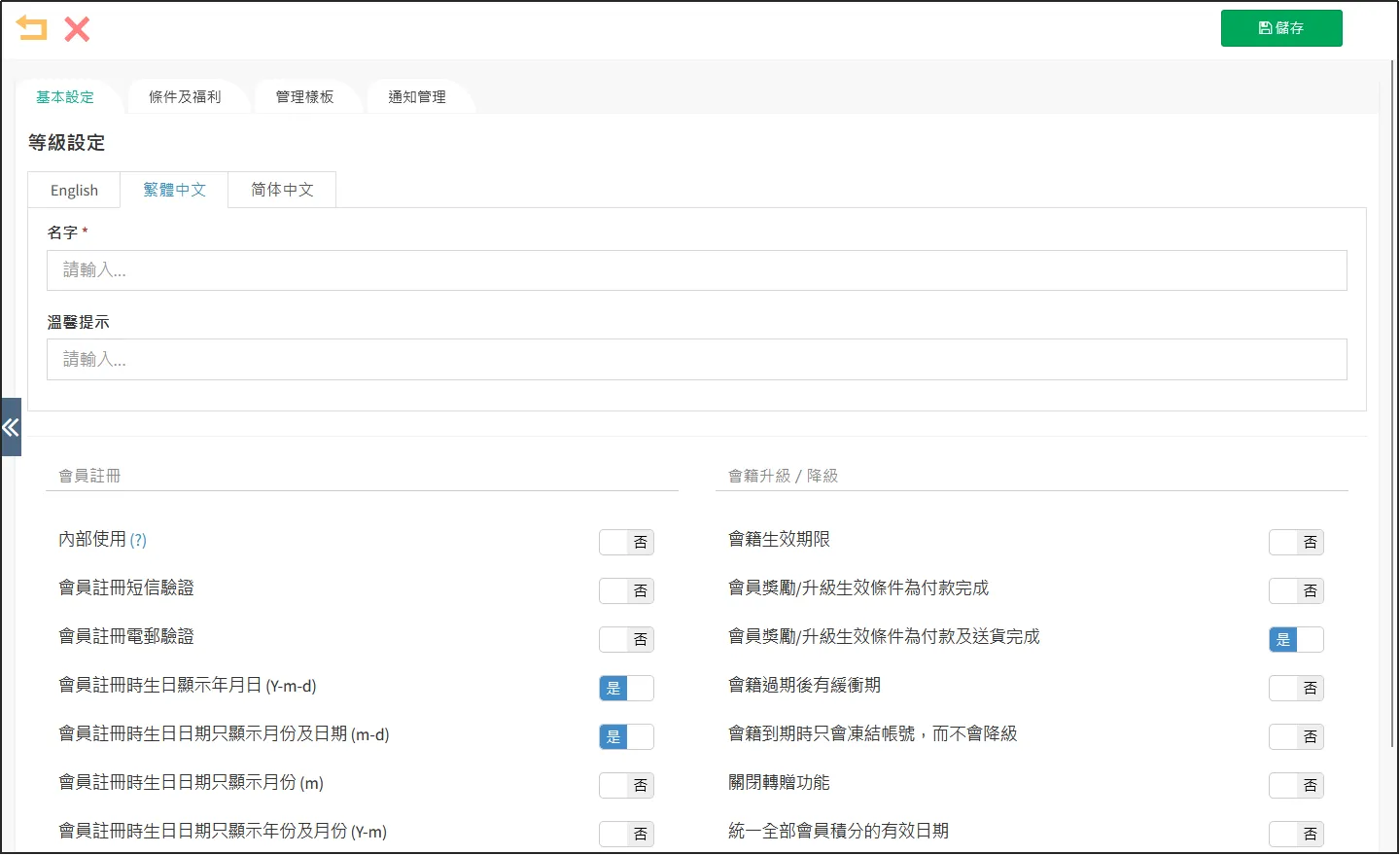Switch to the 條件及福利 tab
The width and height of the screenshot is (1400, 855).
(185, 97)
